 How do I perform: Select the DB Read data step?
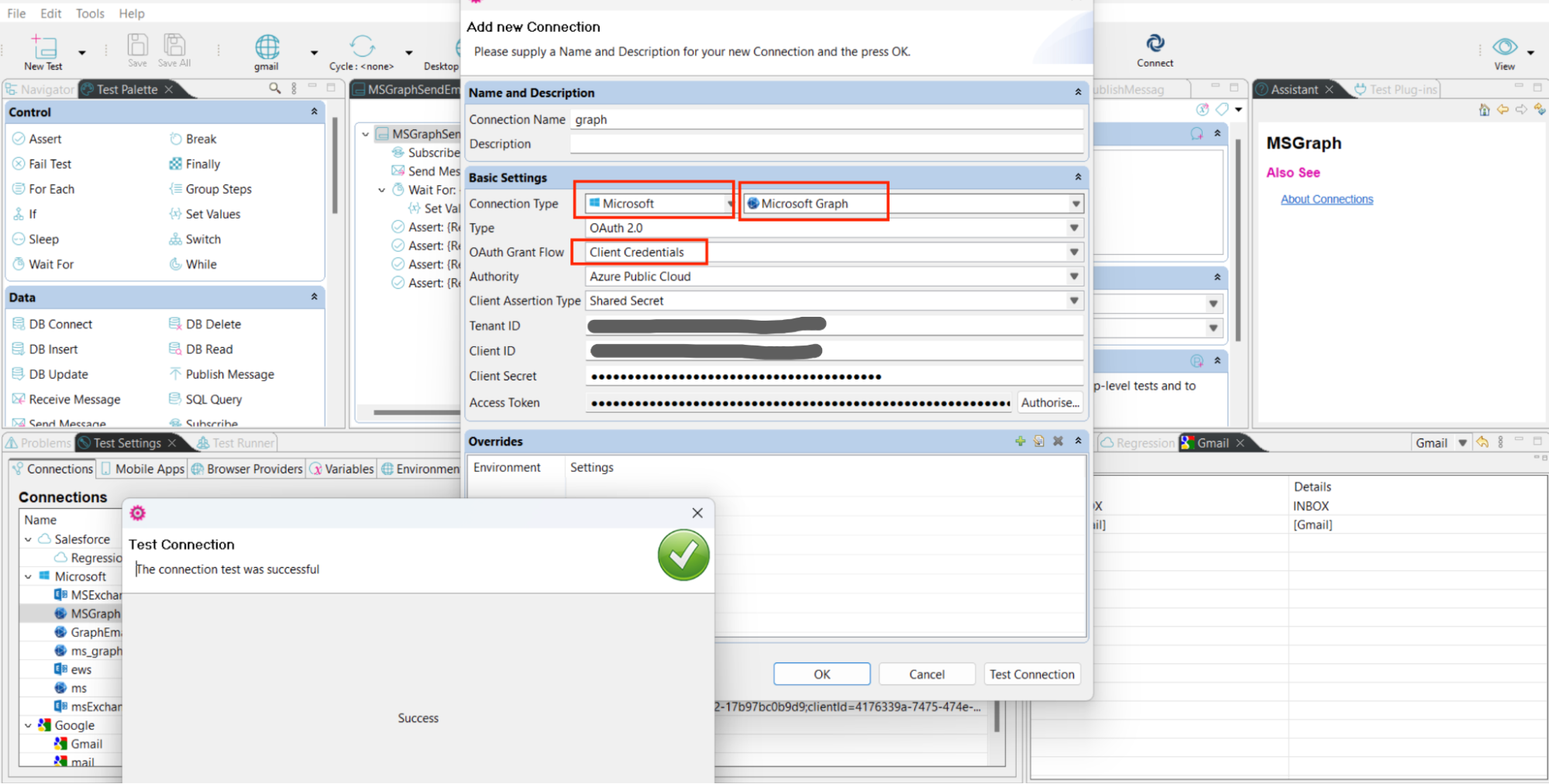point(201,349)
